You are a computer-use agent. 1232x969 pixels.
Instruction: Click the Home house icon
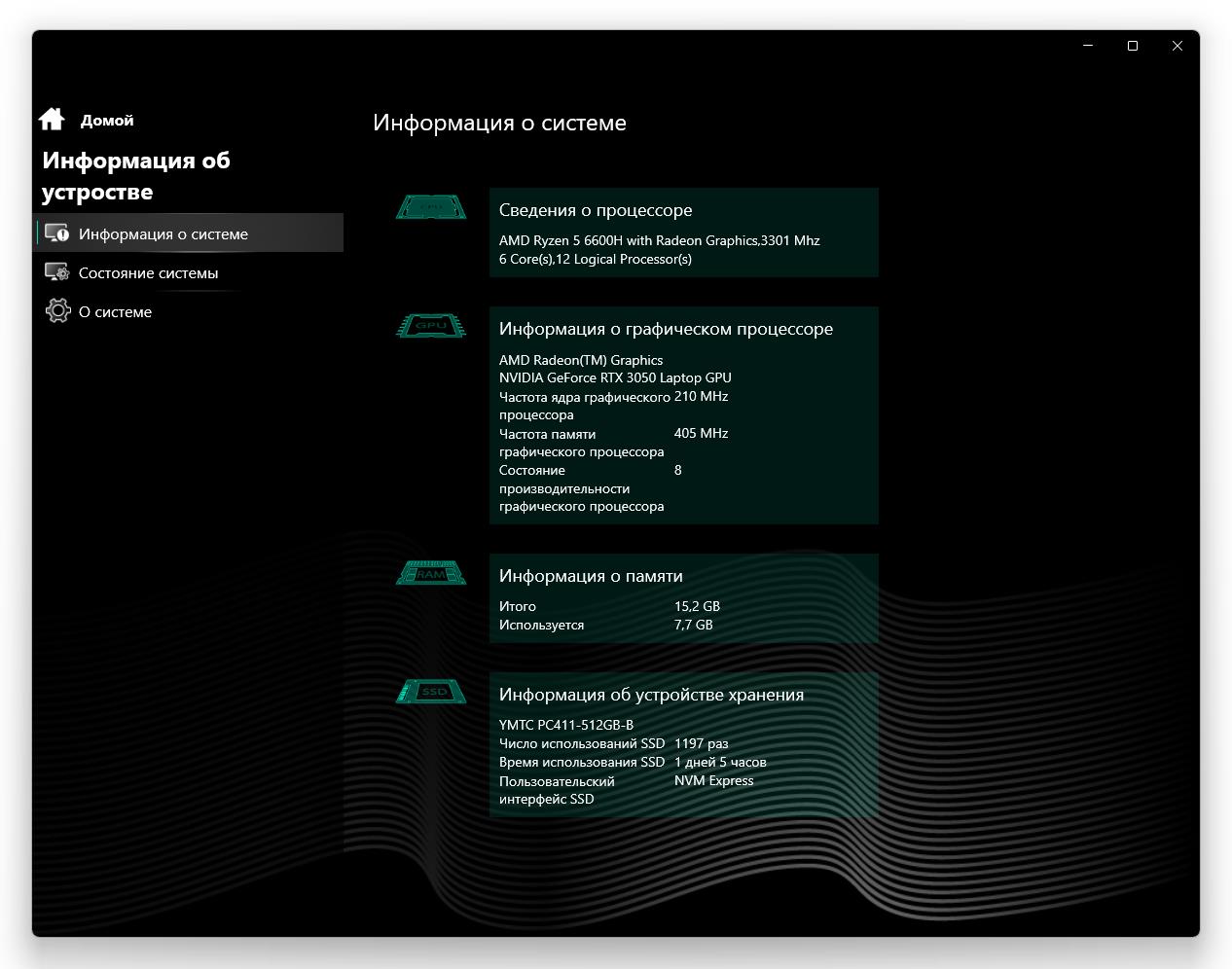tap(52, 119)
